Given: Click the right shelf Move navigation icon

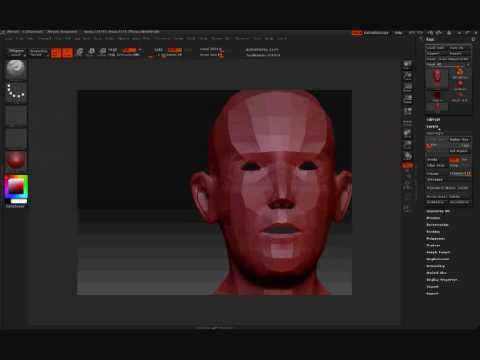Looking at the screenshot, I should [x=407, y=134].
